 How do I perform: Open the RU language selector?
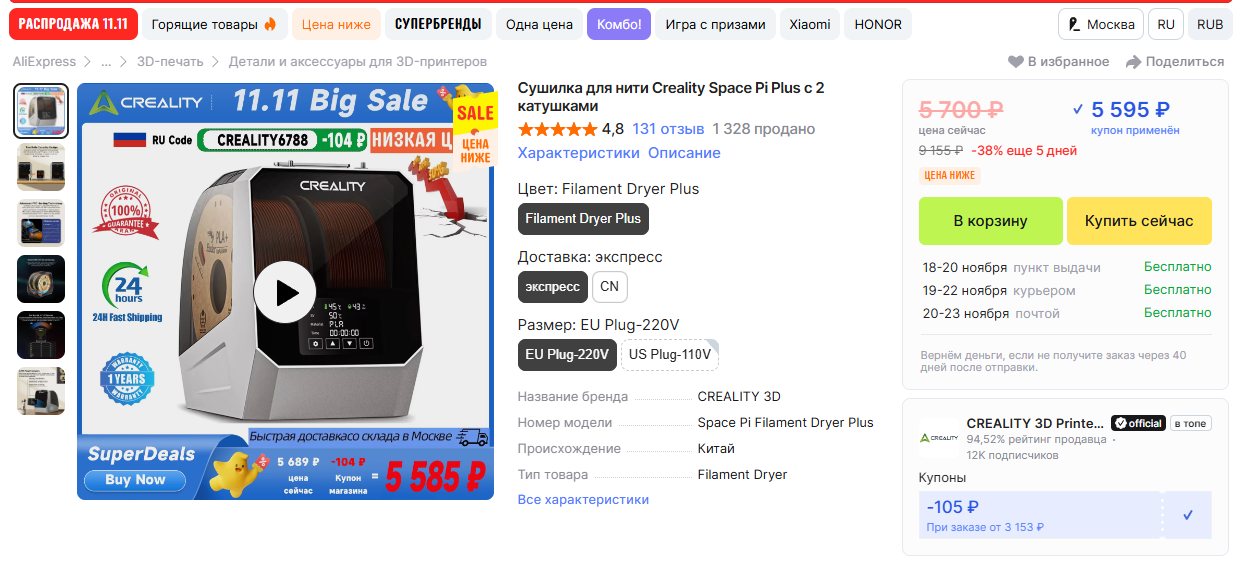[1166, 24]
